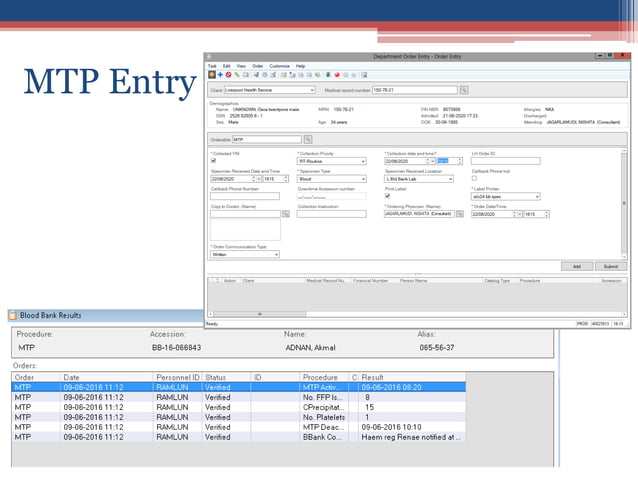Click the Copy to Doctor search icon
This screenshot has height=478, width=638.
pyautogui.click(x=286, y=214)
